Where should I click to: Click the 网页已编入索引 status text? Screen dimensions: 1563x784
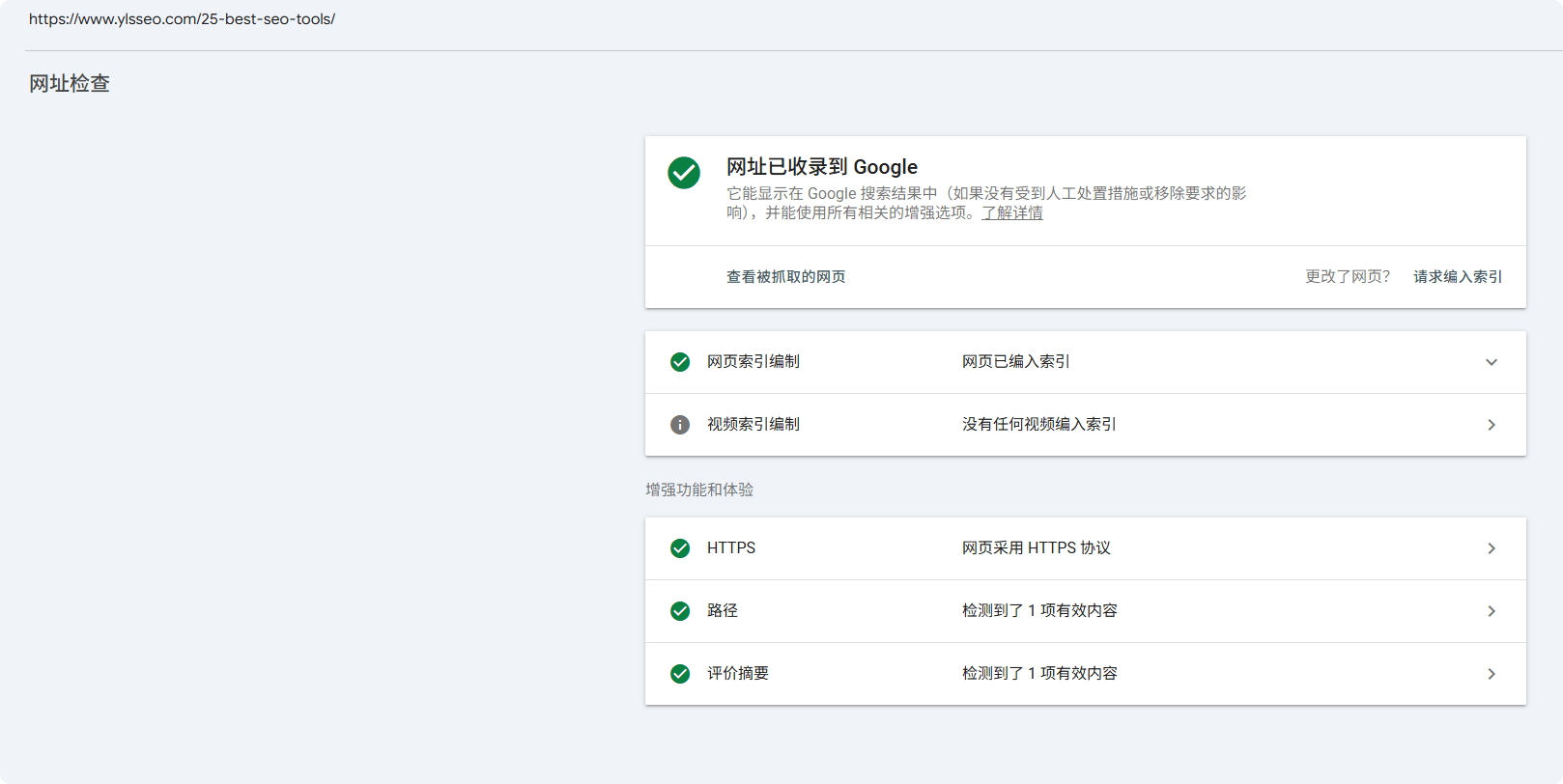pyautogui.click(x=1016, y=362)
